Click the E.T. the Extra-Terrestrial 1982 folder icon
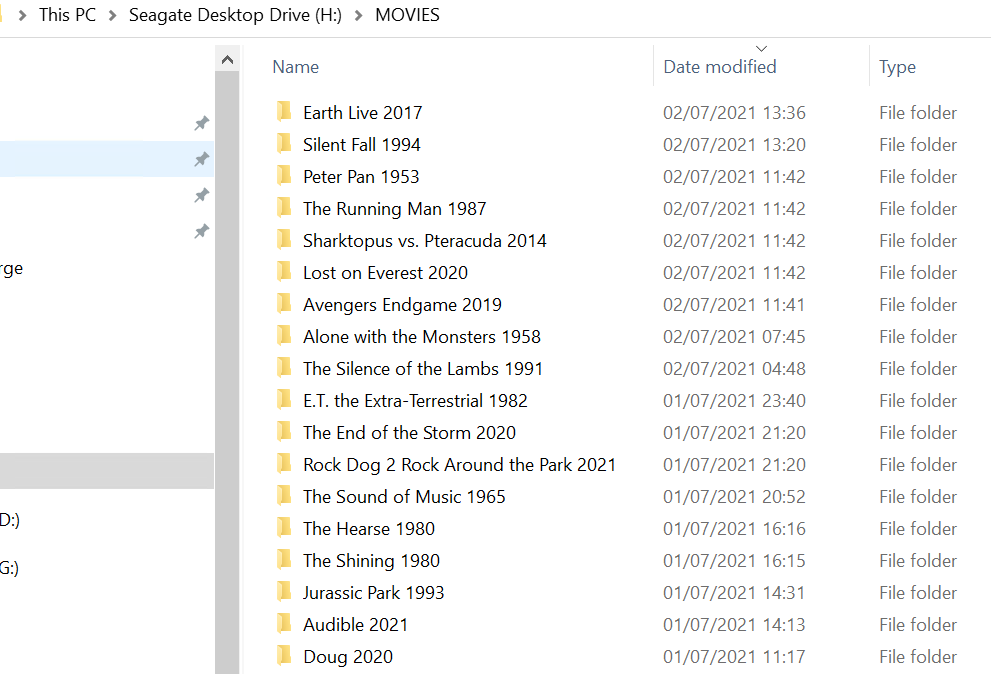 284,400
